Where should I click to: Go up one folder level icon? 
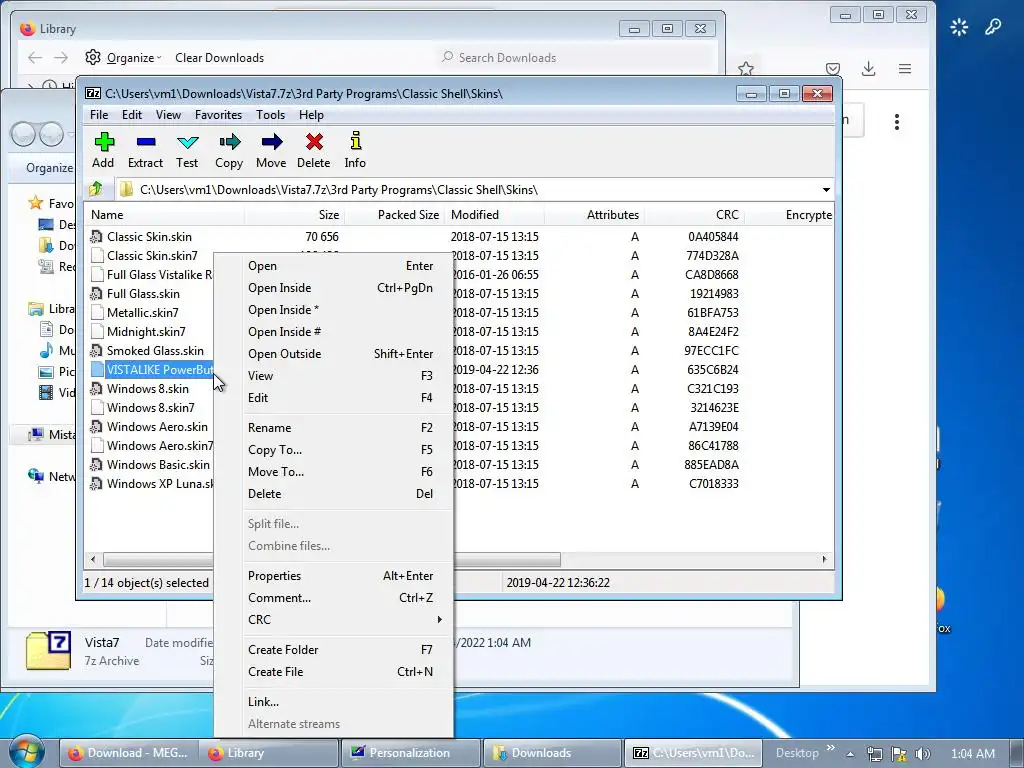[97, 189]
